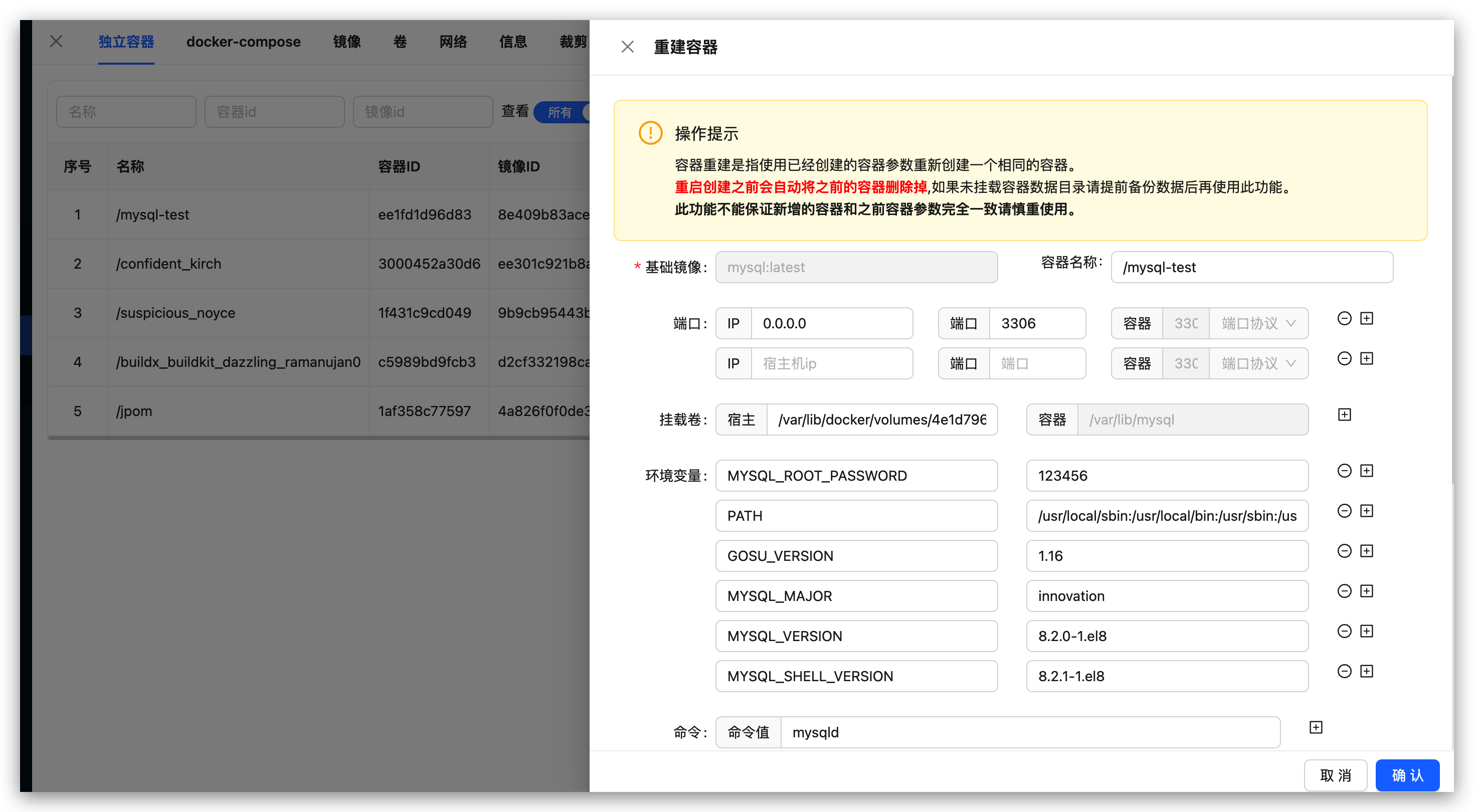The image size is (1474, 812).
Task: Add another command value entry
Action: (x=1316, y=727)
